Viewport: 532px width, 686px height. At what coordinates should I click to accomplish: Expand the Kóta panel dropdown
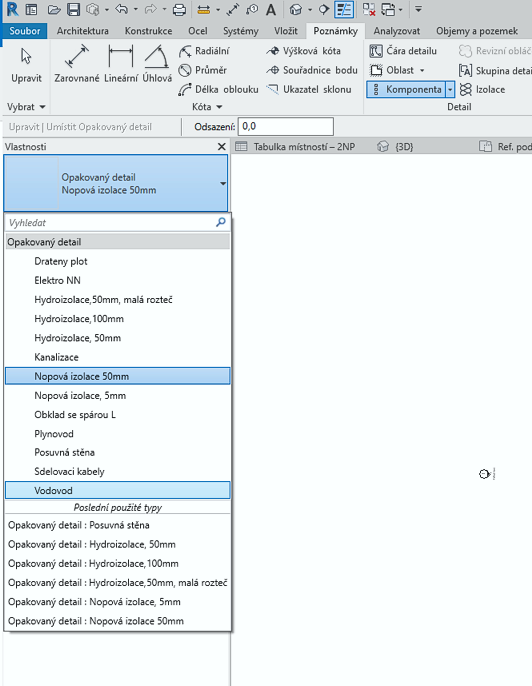coord(207,107)
